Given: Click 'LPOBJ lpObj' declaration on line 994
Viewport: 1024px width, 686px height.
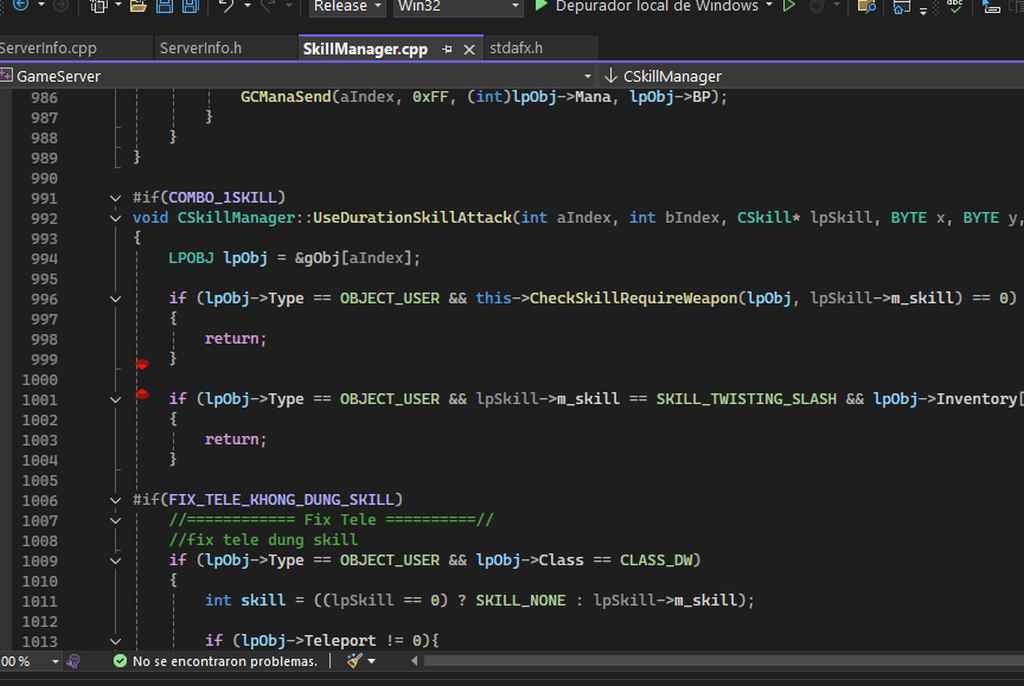Looking at the screenshot, I should coord(218,258).
